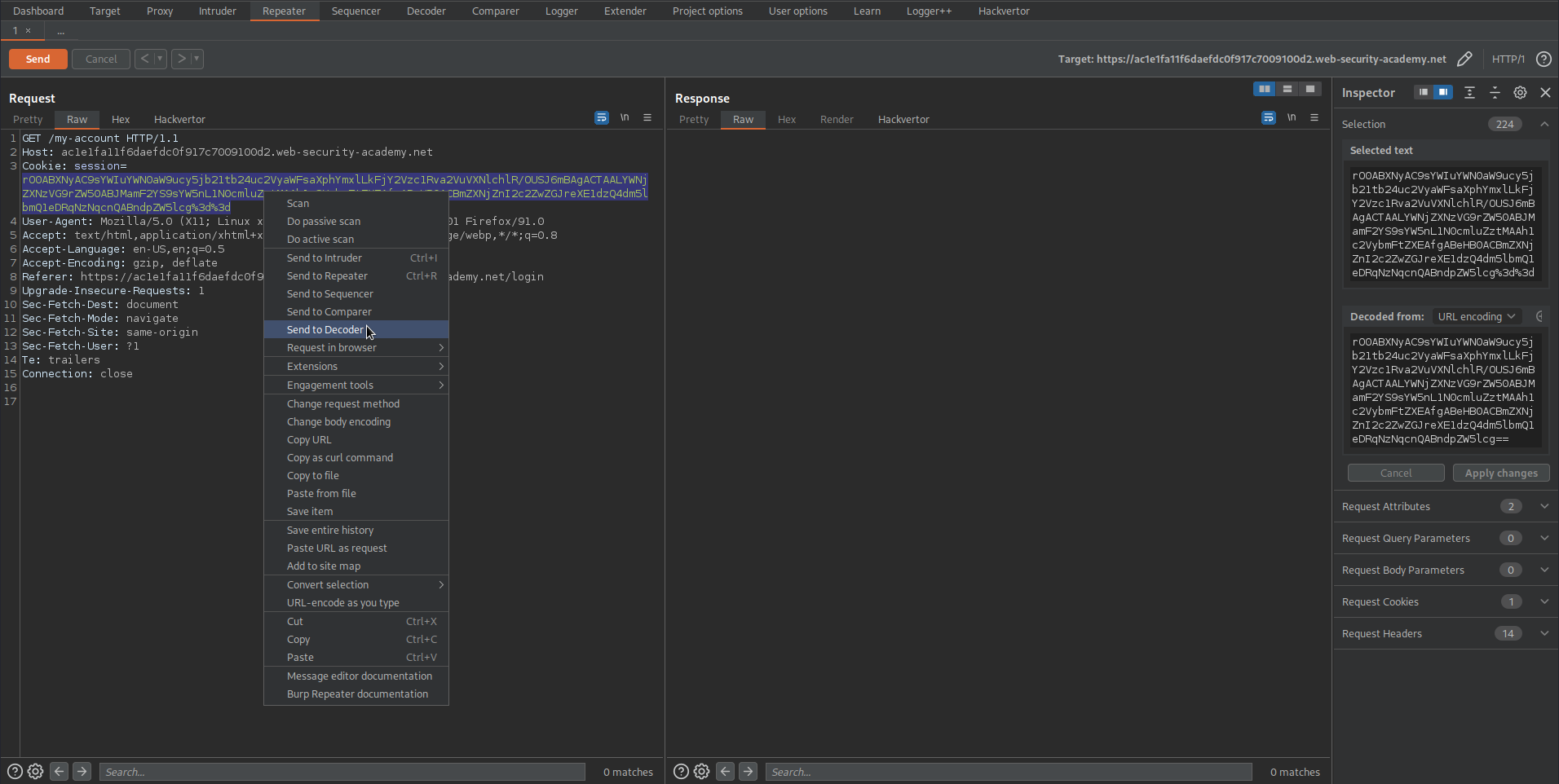Viewport: 1559px width, 784px height.
Task: Toggle response non-printable characters \n icon
Action: point(1292,118)
